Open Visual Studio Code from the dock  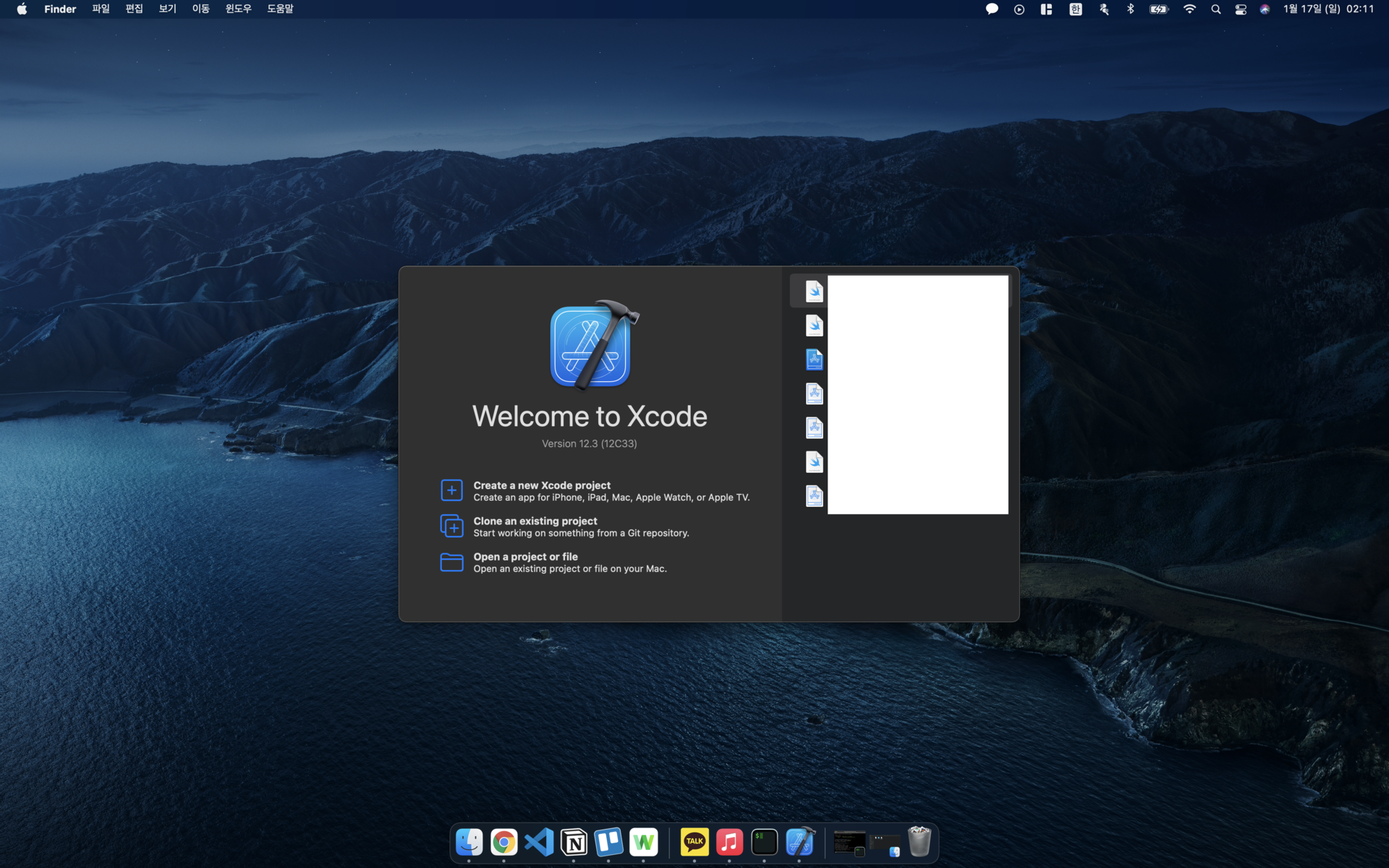[x=539, y=842]
